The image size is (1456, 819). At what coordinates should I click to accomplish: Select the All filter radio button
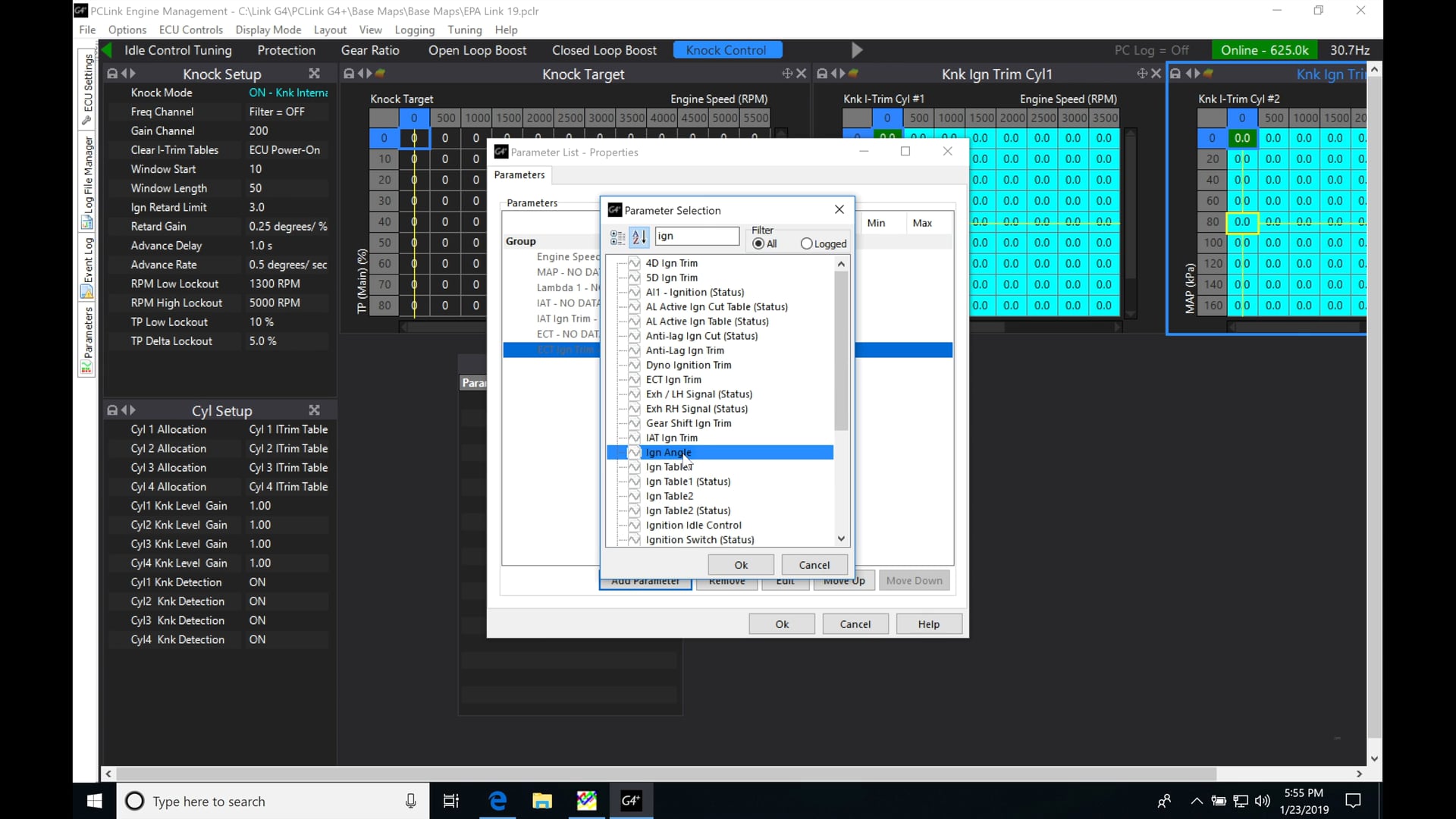point(759,244)
